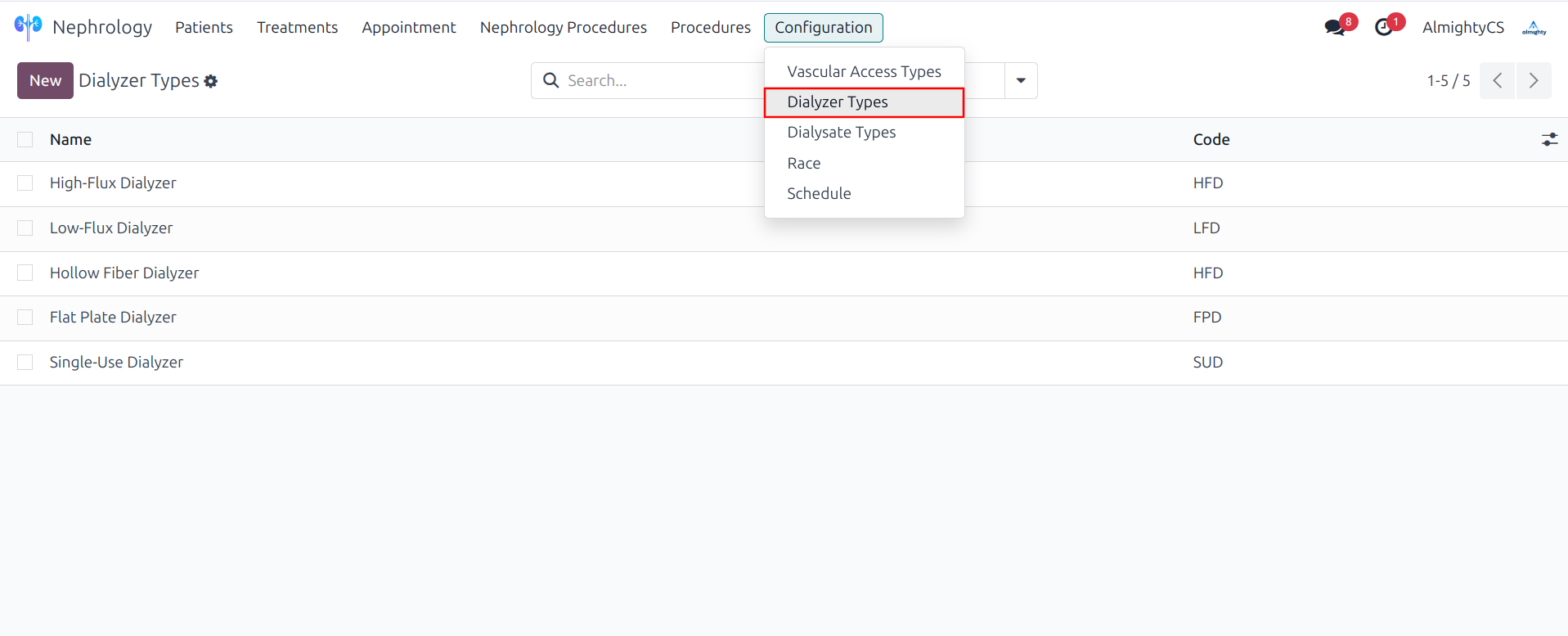Collapse the Configuration dropdown menu
The height and width of the screenshot is (636, 1568).
(x=823, y=28)
